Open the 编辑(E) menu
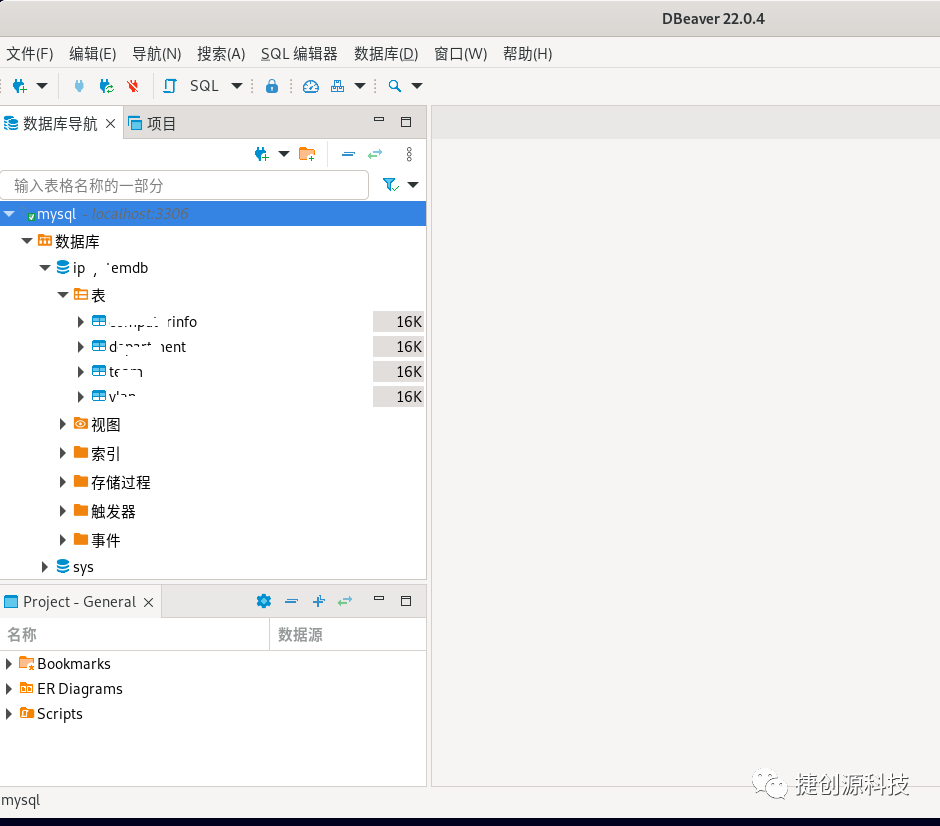 pyautogui.click(x=92, y=54)
